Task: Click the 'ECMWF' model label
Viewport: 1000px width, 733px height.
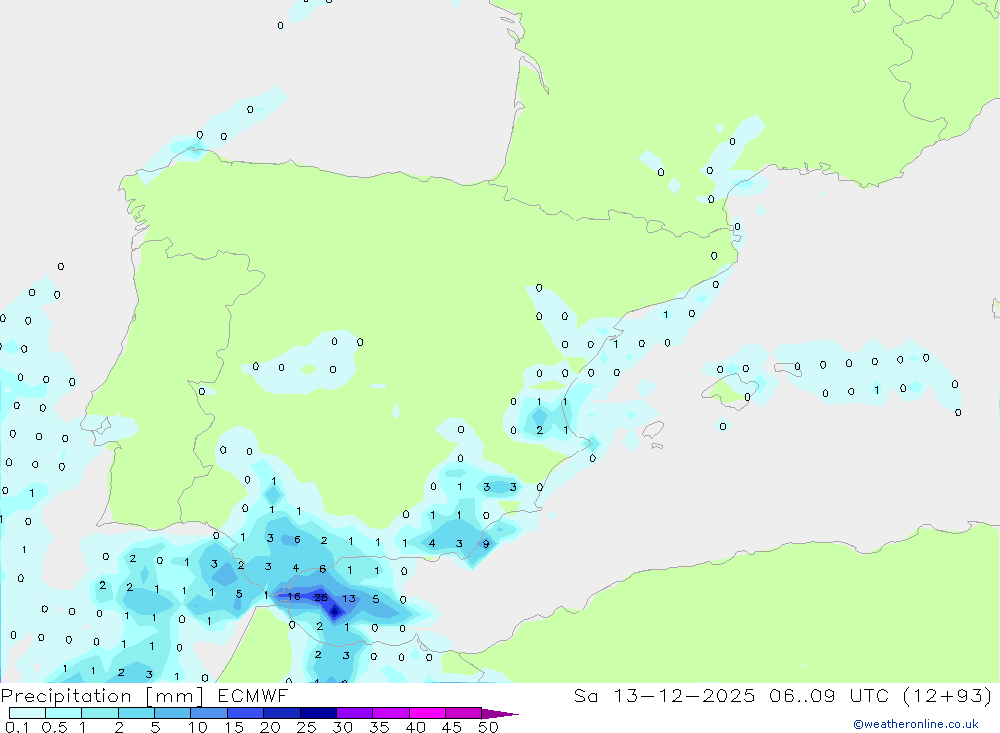Action: coord(253,696)
